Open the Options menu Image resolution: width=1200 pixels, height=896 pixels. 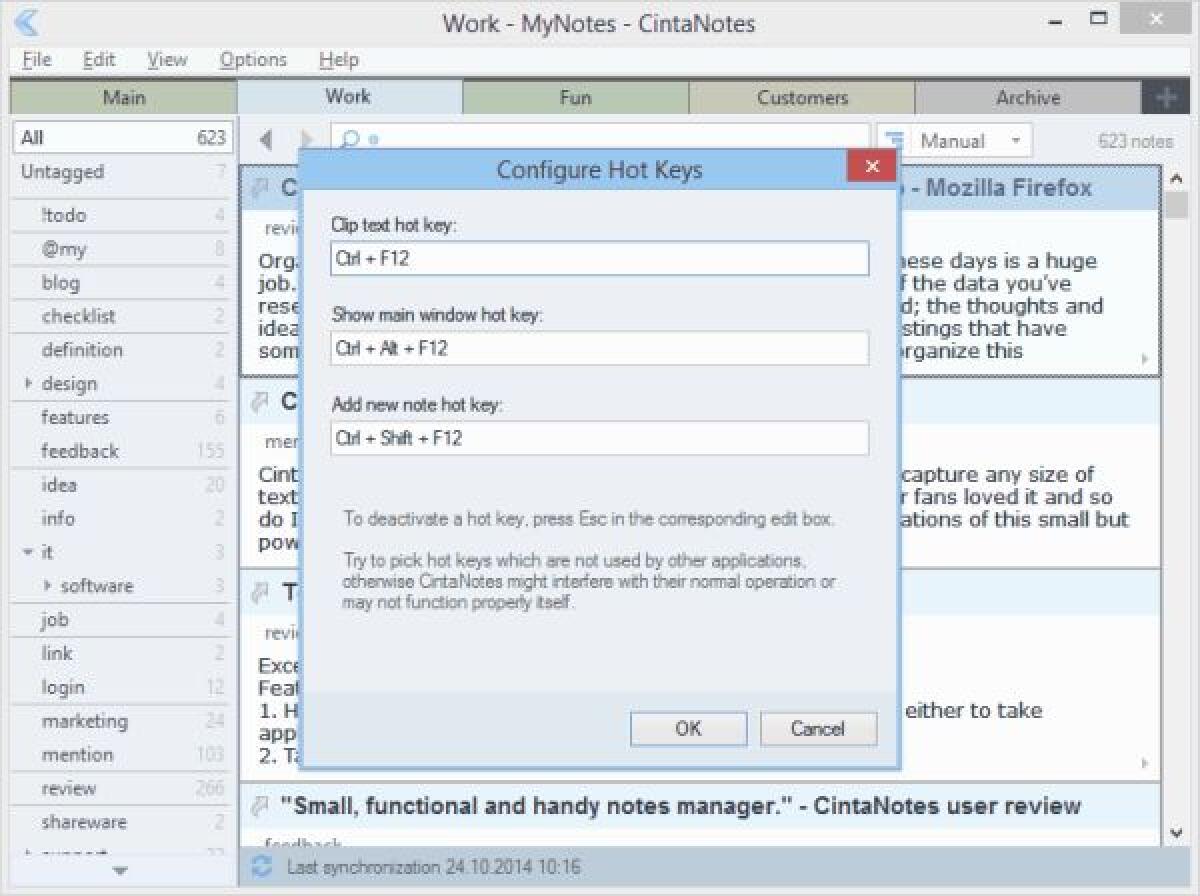(x=252, y=60)
